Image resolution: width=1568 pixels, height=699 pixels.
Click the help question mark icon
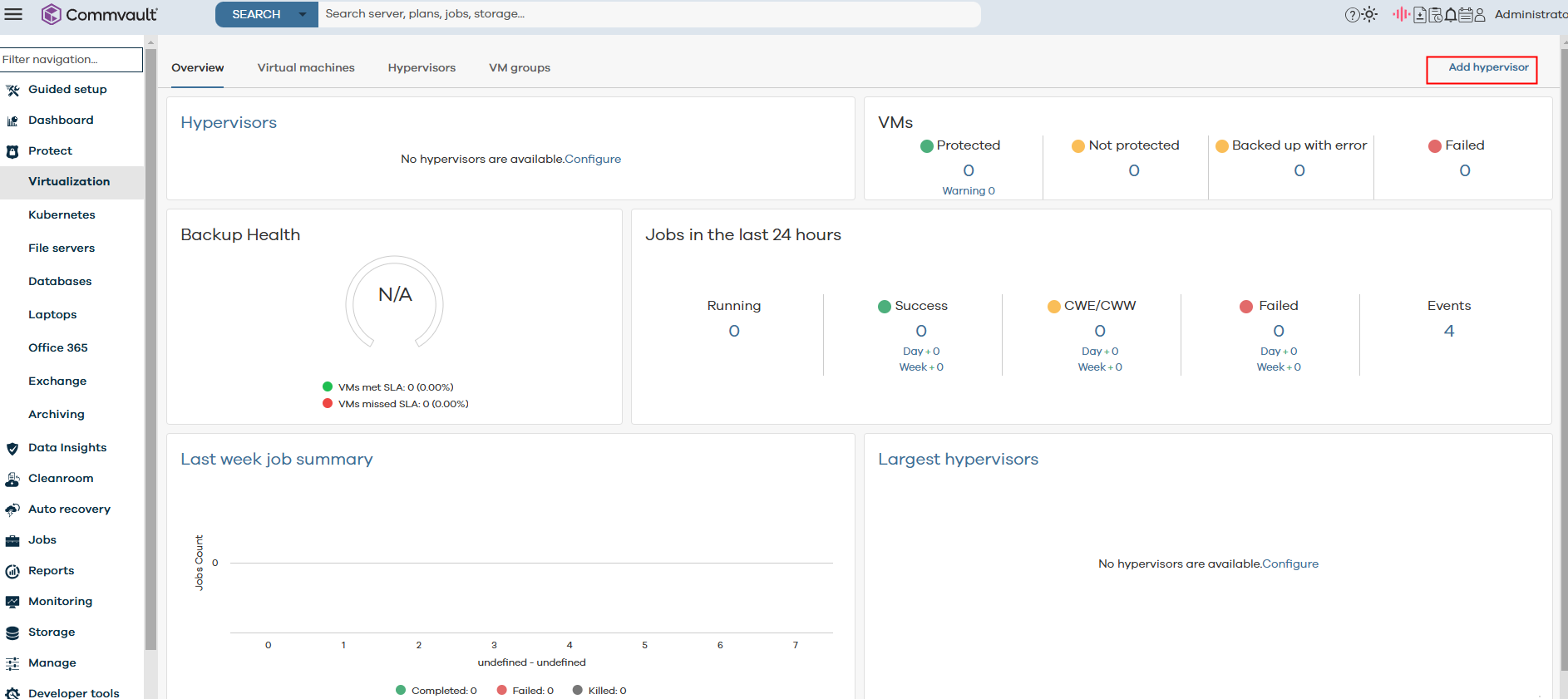(1352, 15)
